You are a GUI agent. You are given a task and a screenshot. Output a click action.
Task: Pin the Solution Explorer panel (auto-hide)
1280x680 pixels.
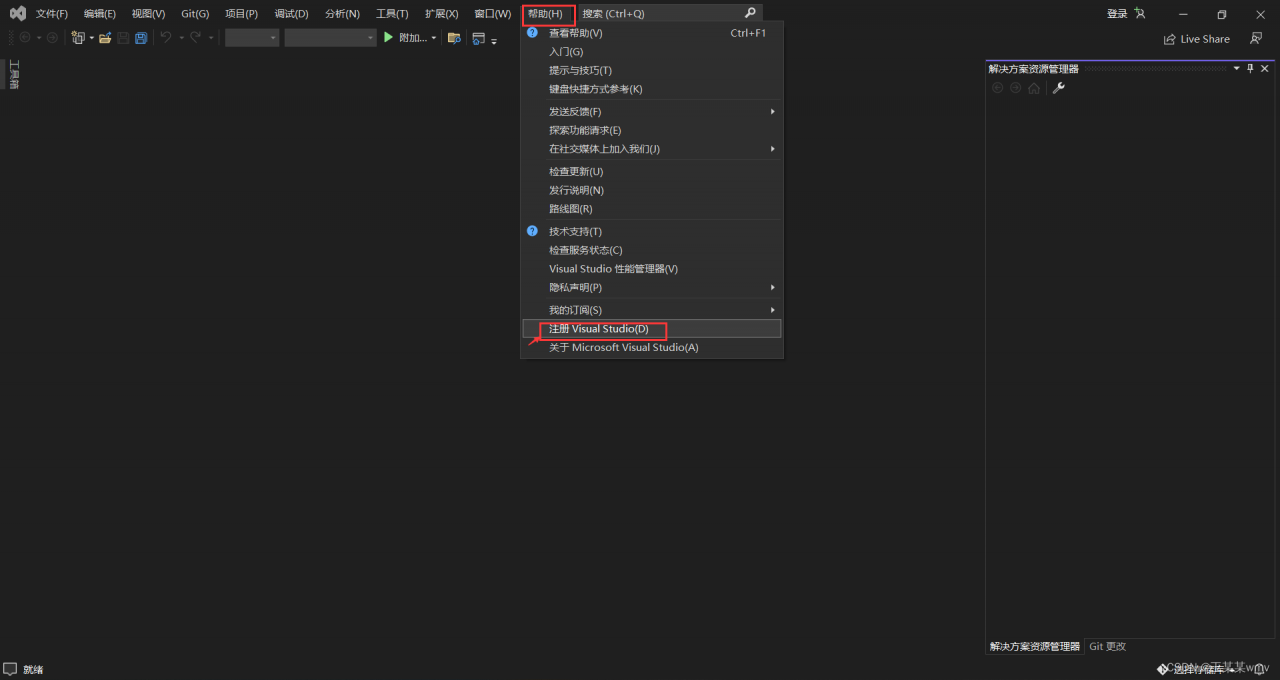[x=1250, y=68]
